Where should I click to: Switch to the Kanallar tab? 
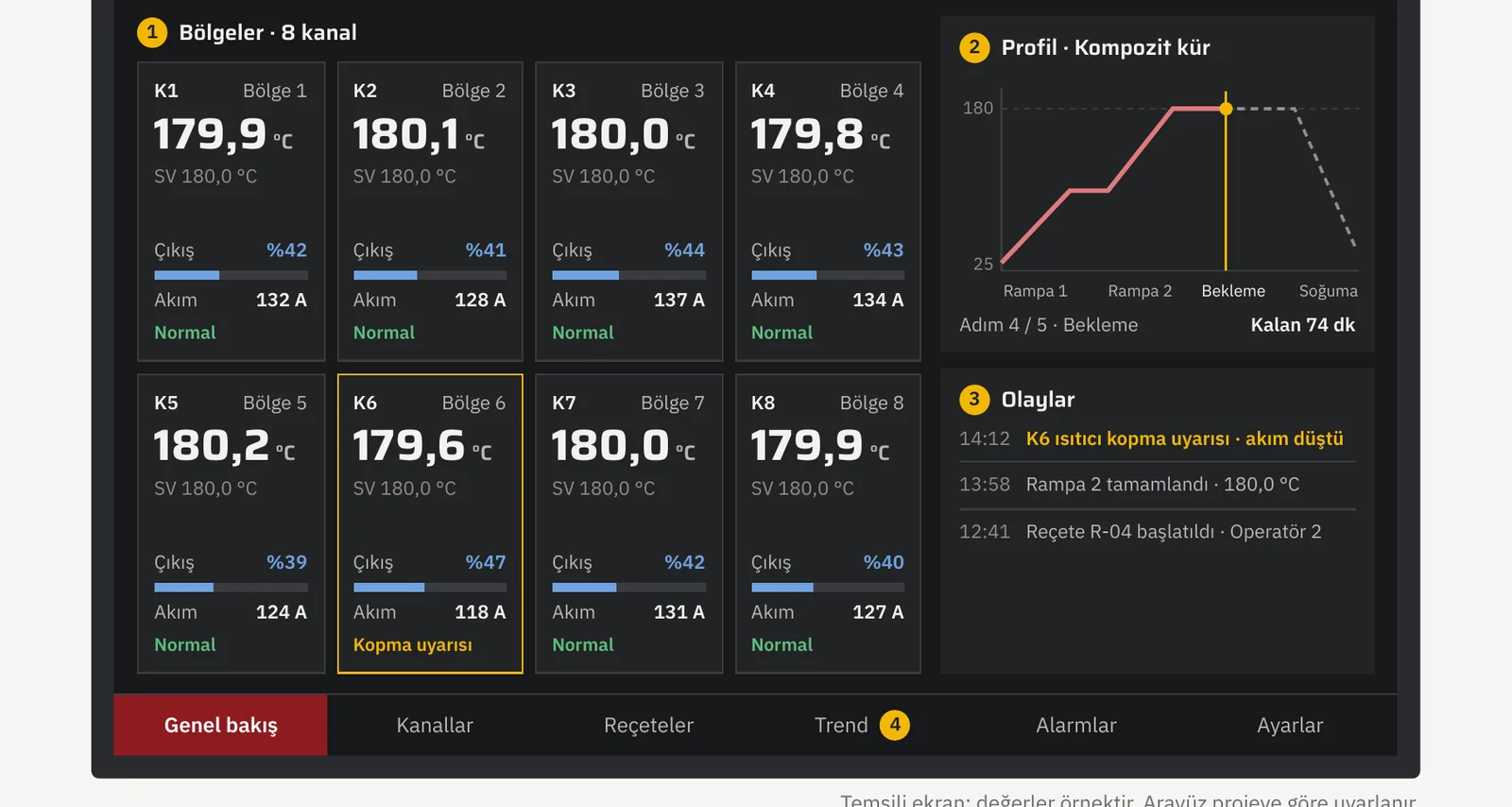click(x=435, y=725)
